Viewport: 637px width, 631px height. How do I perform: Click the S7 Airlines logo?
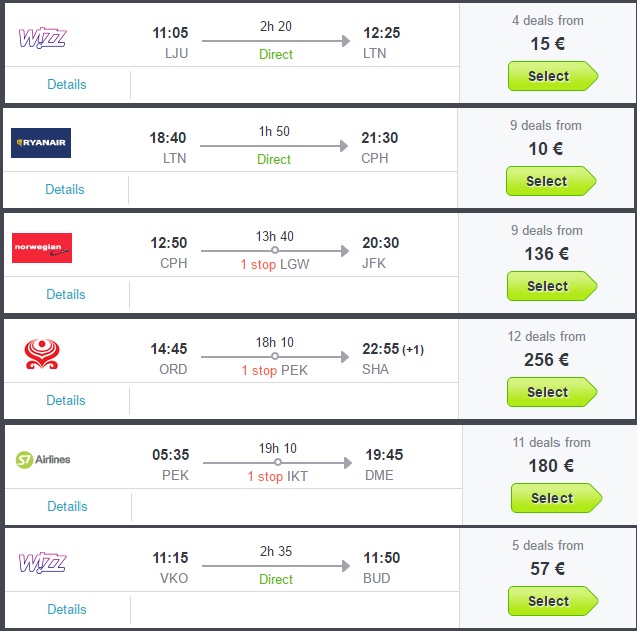tap(43, 459)
